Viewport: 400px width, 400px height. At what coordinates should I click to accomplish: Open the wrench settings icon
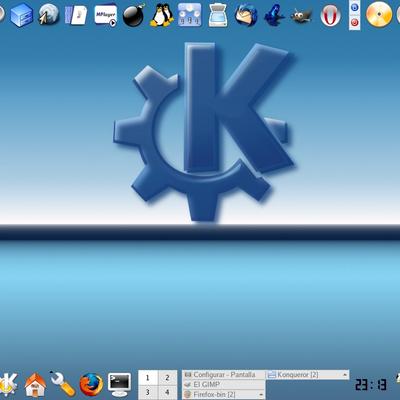click(x=63, y=384)
